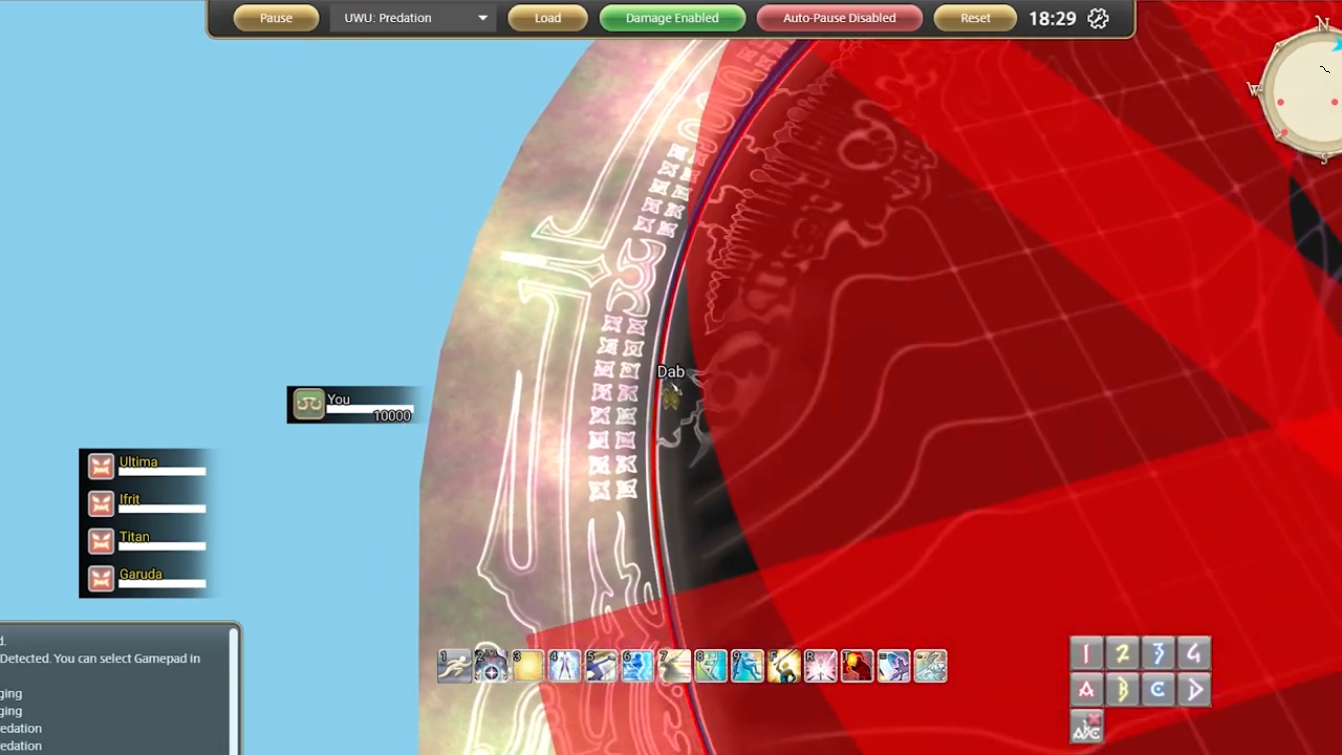The image size is (1342, 755).
Task: Target Garuda in the enemy list
Action: (147, 578)
